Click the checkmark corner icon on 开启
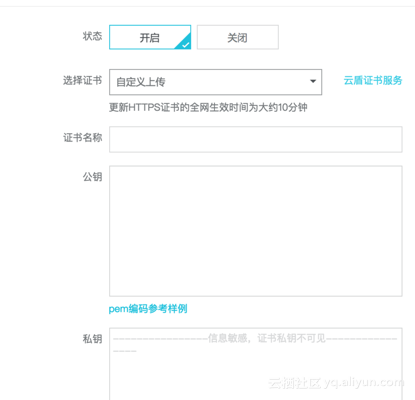Viewport: 415px width, 400px height. click(185, 43)
